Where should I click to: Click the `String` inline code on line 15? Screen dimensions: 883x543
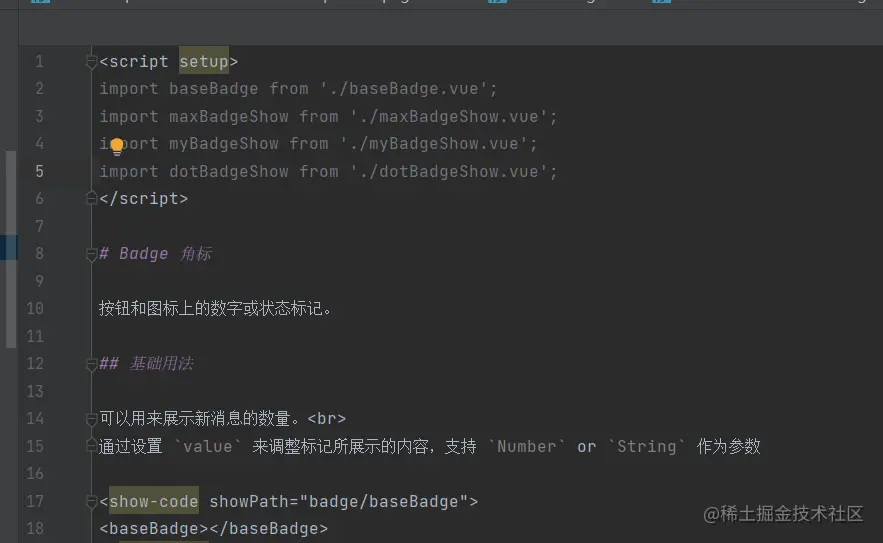[x=646, y=446]
